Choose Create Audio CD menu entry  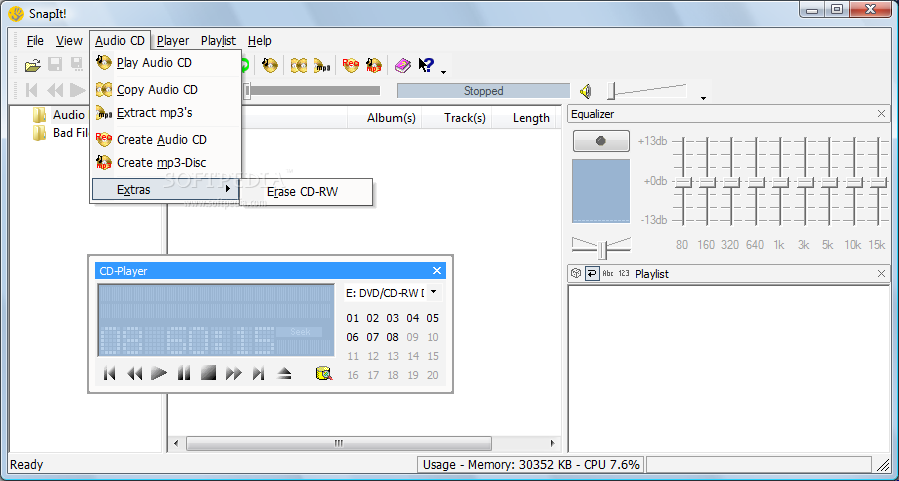pos(165,139)
